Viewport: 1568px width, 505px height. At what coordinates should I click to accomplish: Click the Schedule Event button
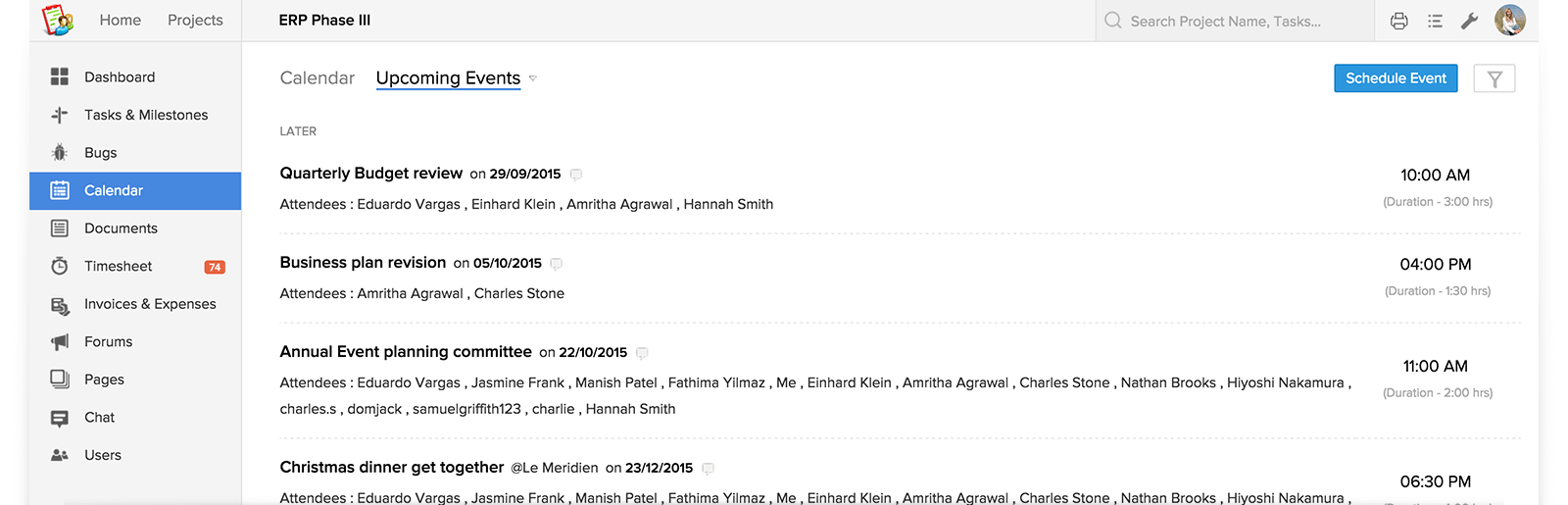point(1396,78)
